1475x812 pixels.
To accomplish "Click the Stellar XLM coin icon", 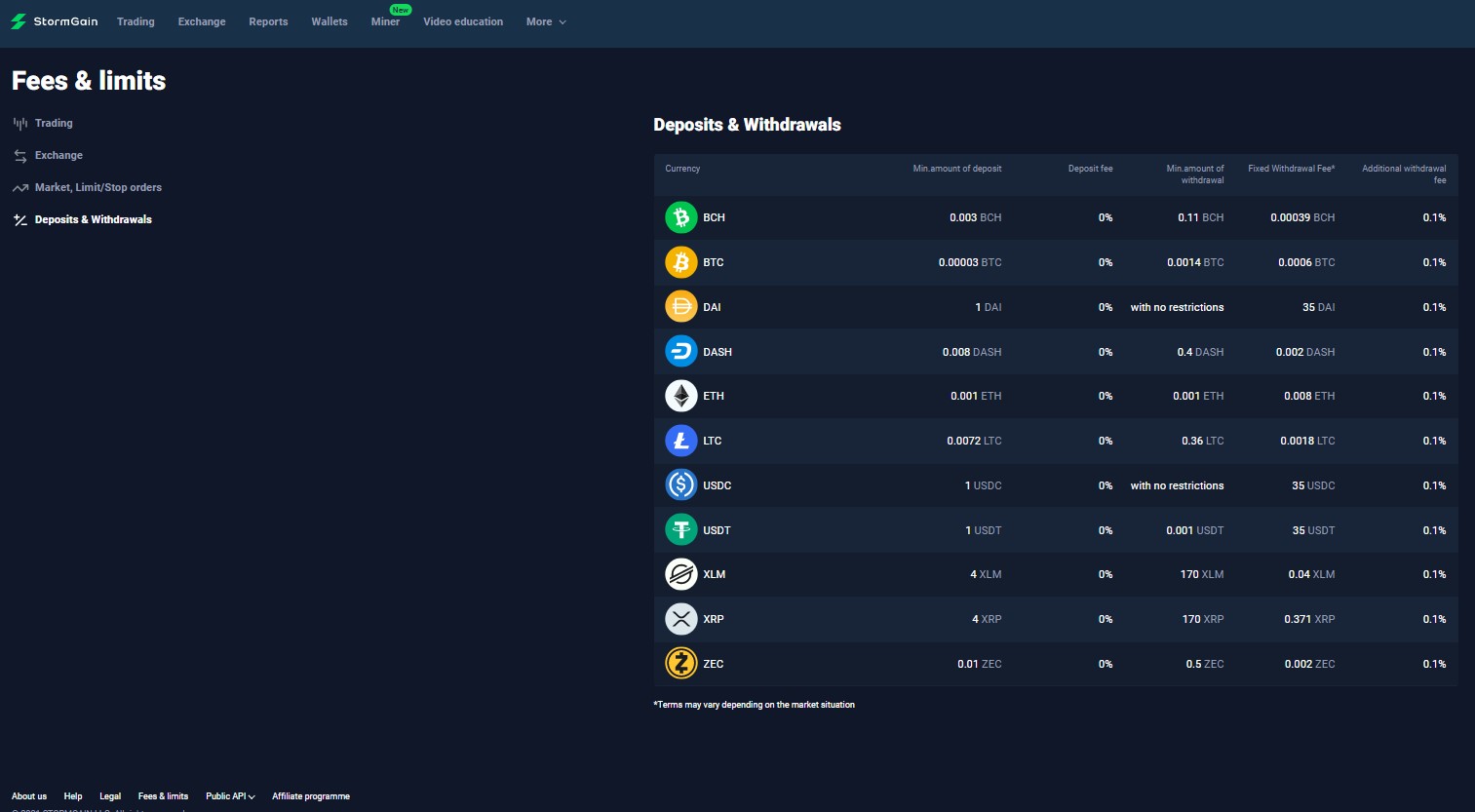I will 680,574.
